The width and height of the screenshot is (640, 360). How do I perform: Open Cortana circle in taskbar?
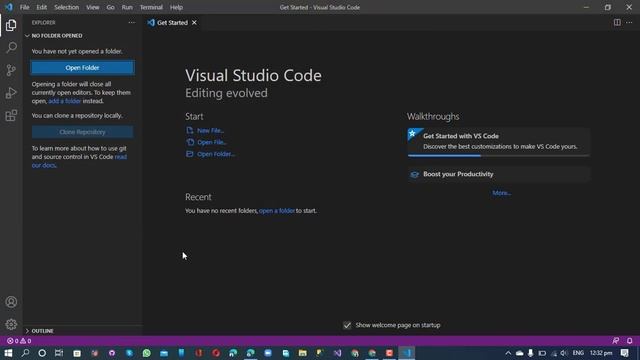(42, 353)
